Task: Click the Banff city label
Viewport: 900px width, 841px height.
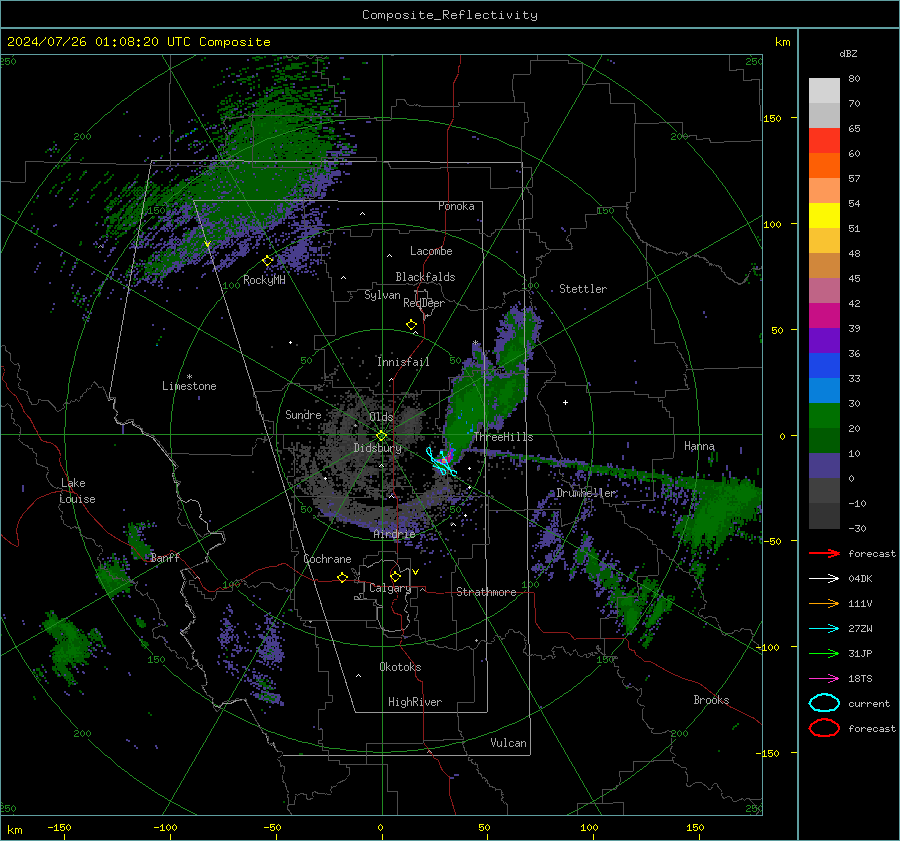Action: click(165, 557)
